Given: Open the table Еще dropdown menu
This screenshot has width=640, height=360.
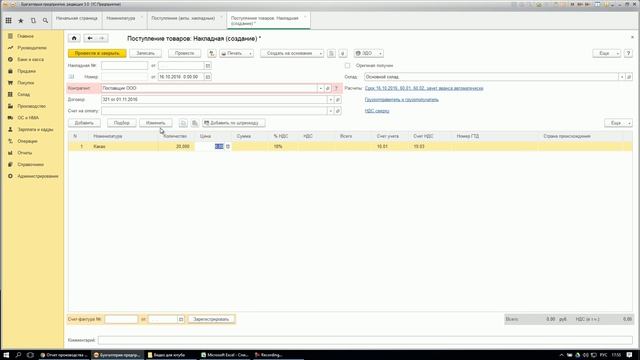Looking at the screenshot, I should (x=618, y=123).
